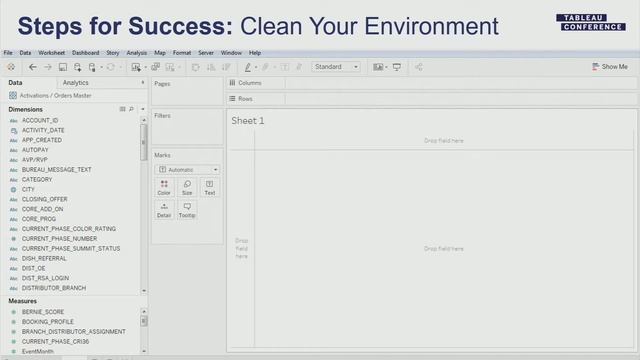Click the Duplicate sheet icon
The width and height of the screenshot is (640, 360).
[x=156, y=67]
